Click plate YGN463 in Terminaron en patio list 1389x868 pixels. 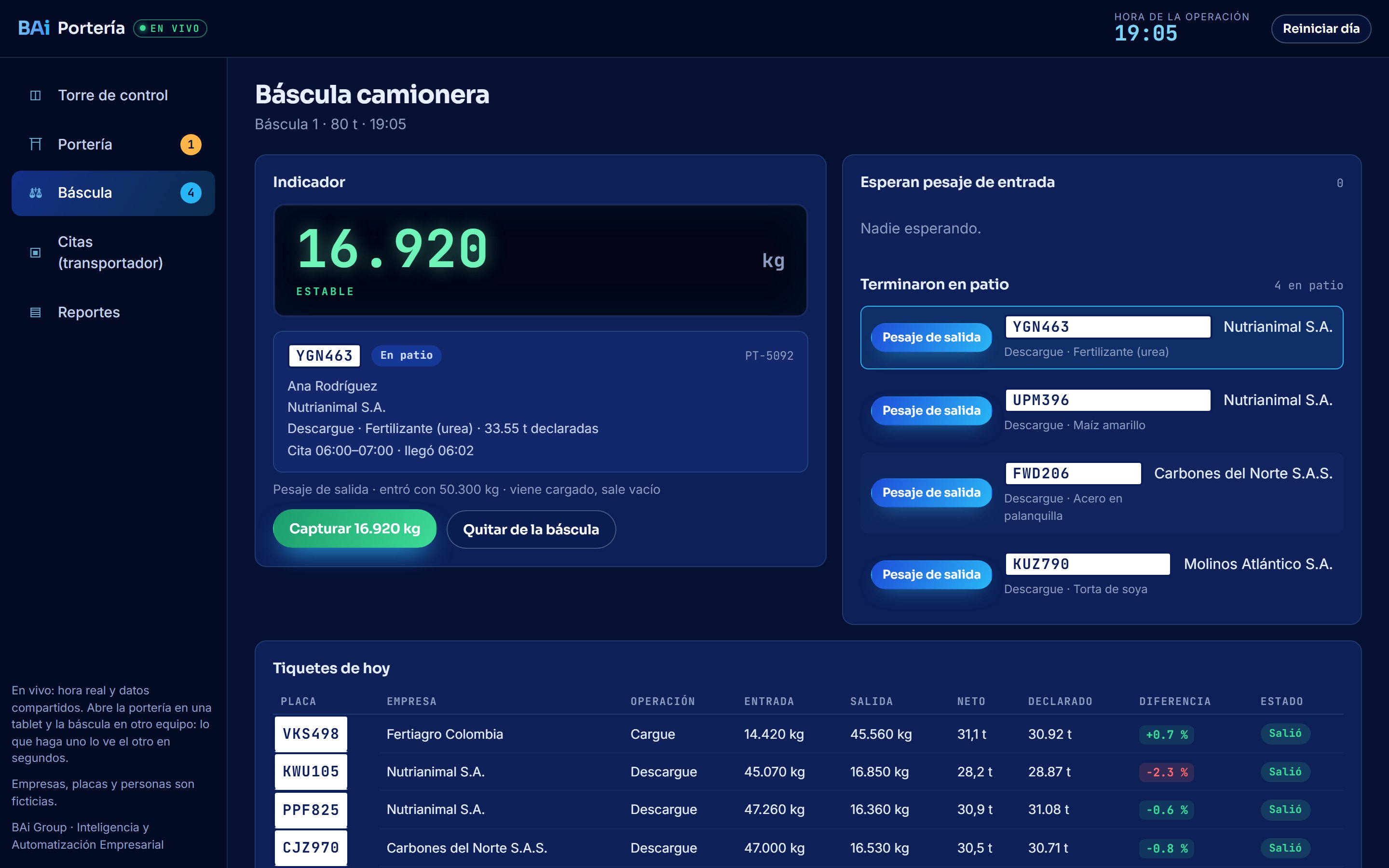[1108, 327]
